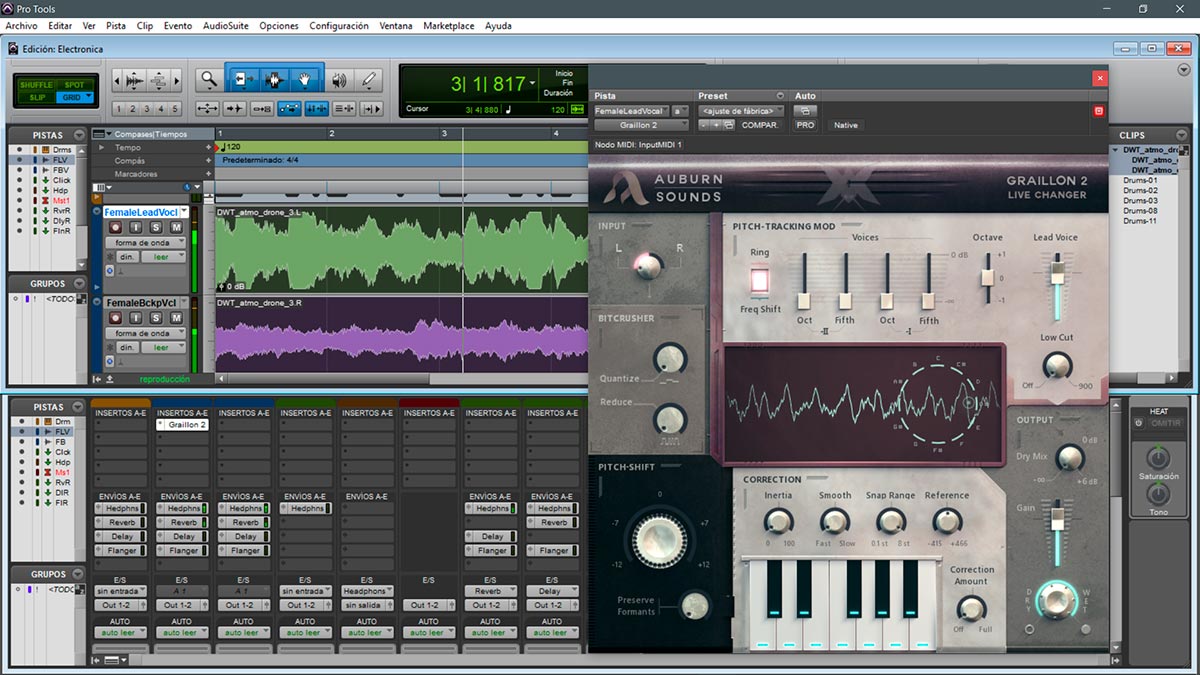This screenshot has width=1200, height=675.
Task: Click the Mirrored MIDI Editing icon
Action: pos(262,108)
